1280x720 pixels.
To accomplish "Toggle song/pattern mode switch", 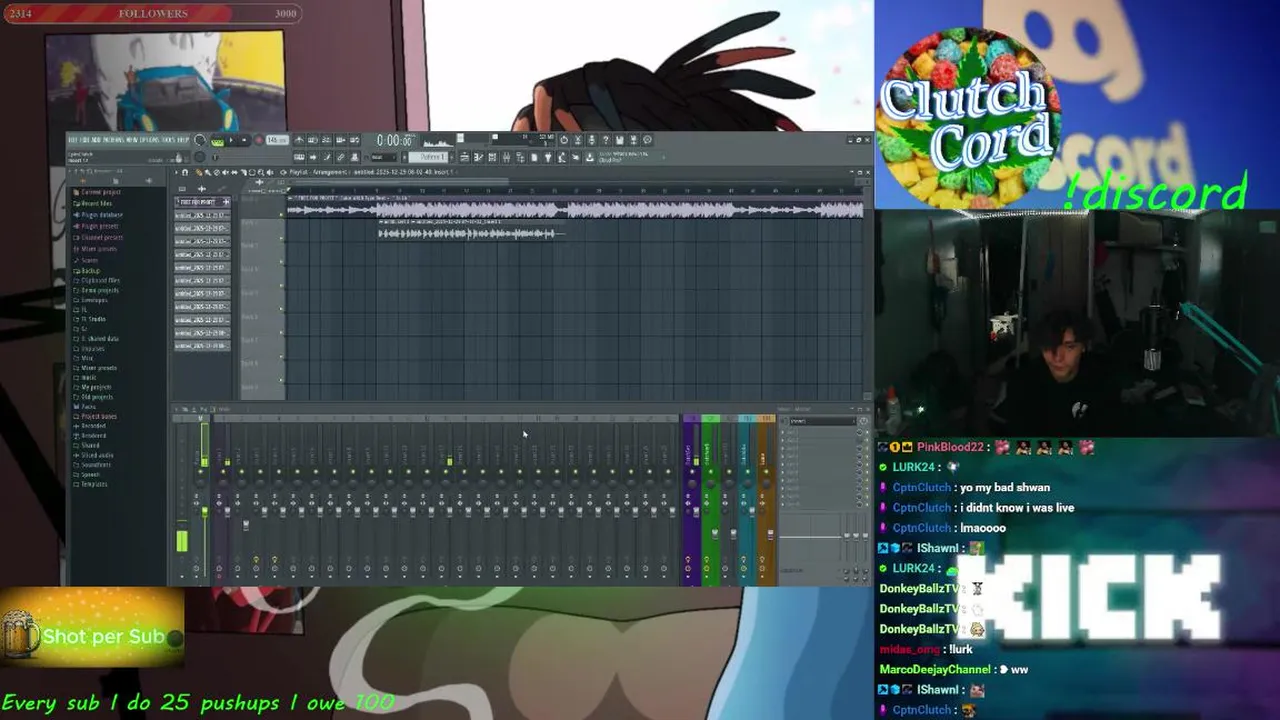I will point(217,142).
